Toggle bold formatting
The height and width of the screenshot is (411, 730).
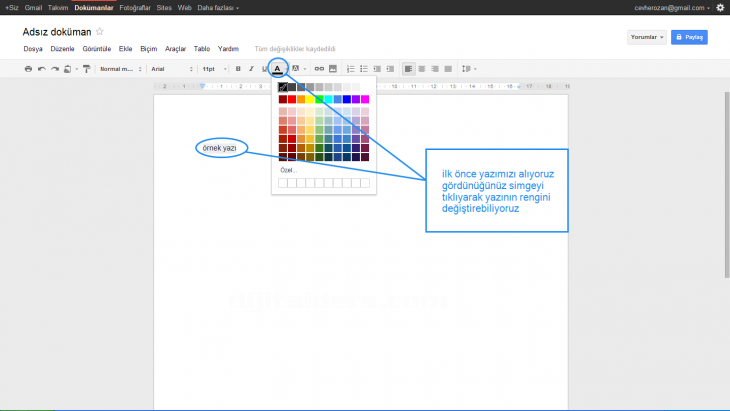click(x=238, y=69)
